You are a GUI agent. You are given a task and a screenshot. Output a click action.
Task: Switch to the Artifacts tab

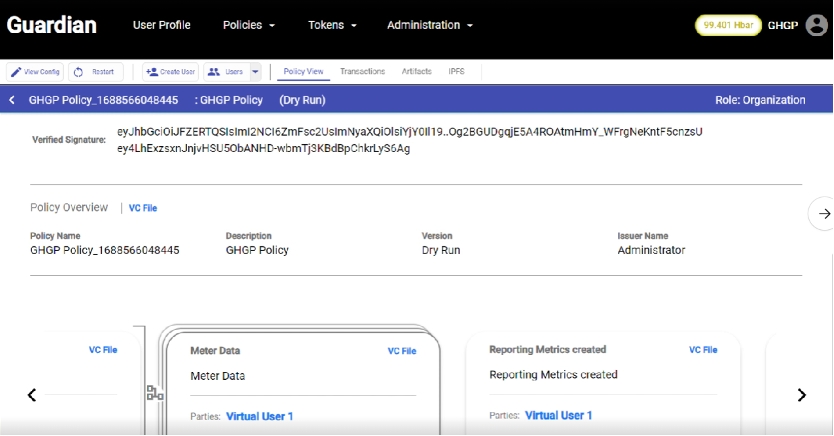pyautogui.click(x=417, y=72)
